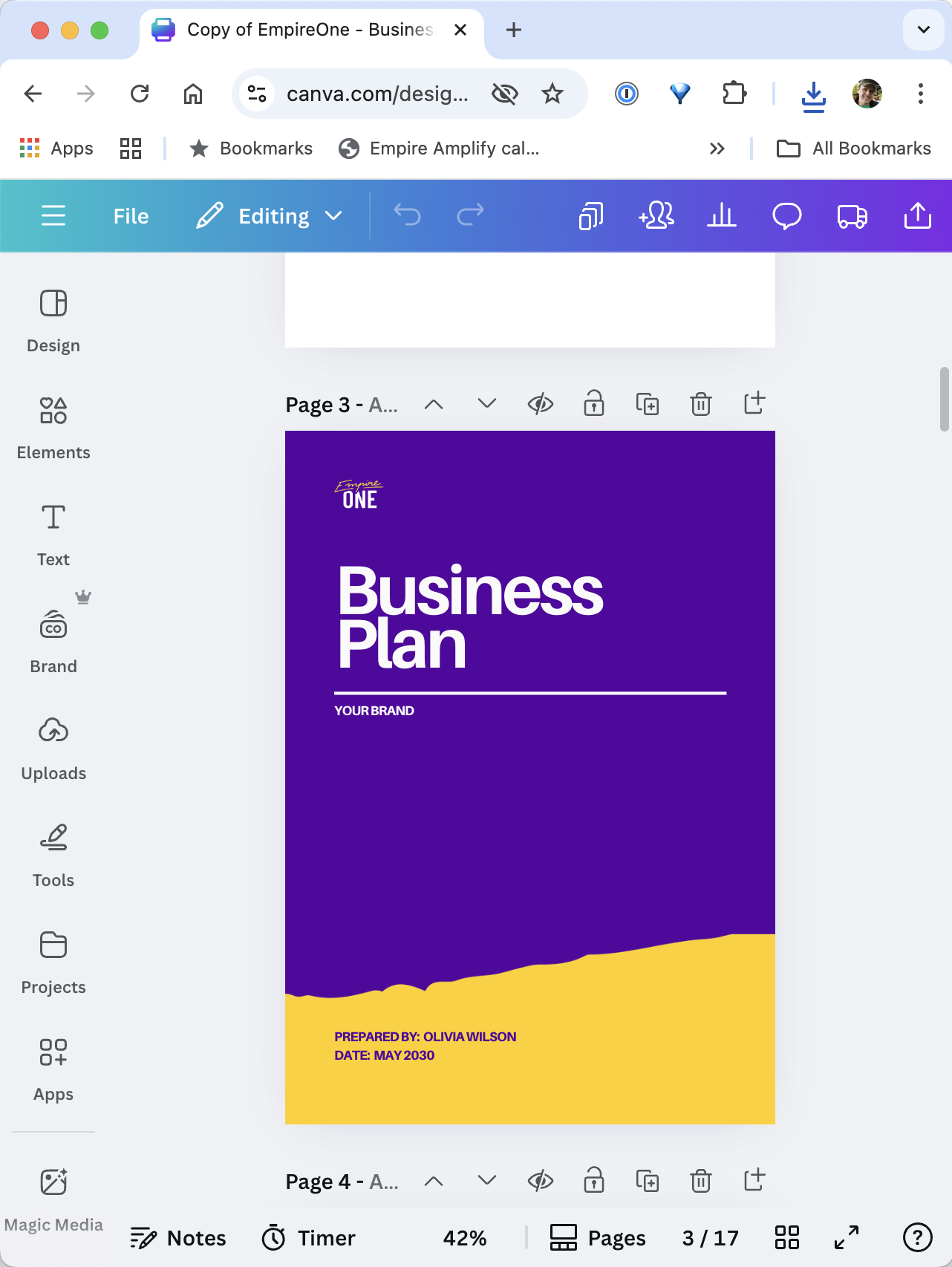Duplicate Page 3
The image size is (952, 1267).
pos(648,404)
